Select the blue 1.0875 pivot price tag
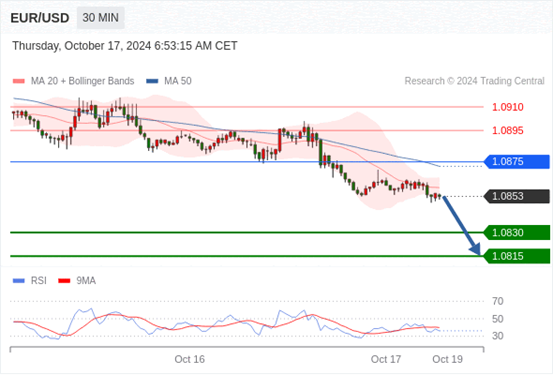553x375 pixels. [517, 162]
